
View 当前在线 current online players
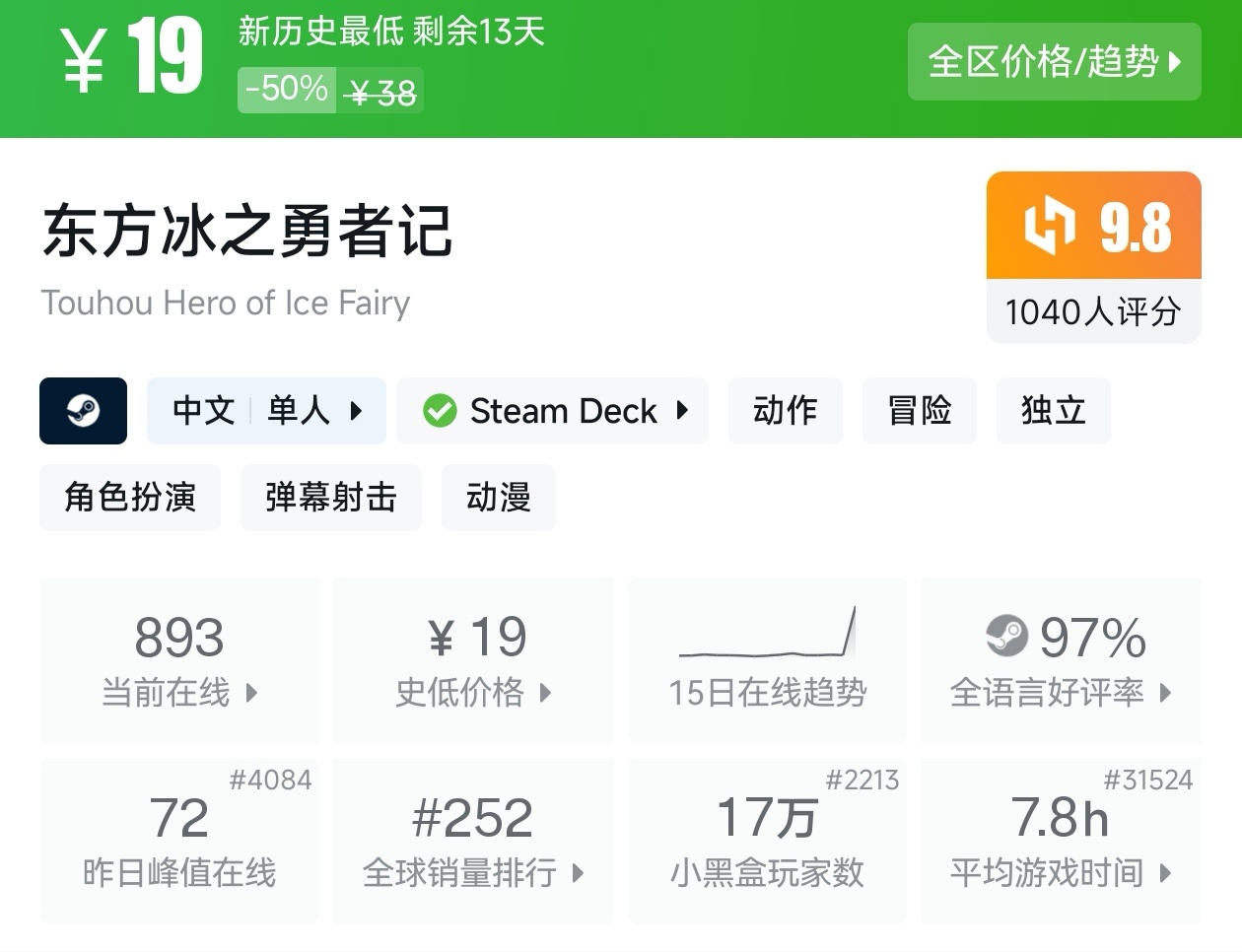coord(179,660)
